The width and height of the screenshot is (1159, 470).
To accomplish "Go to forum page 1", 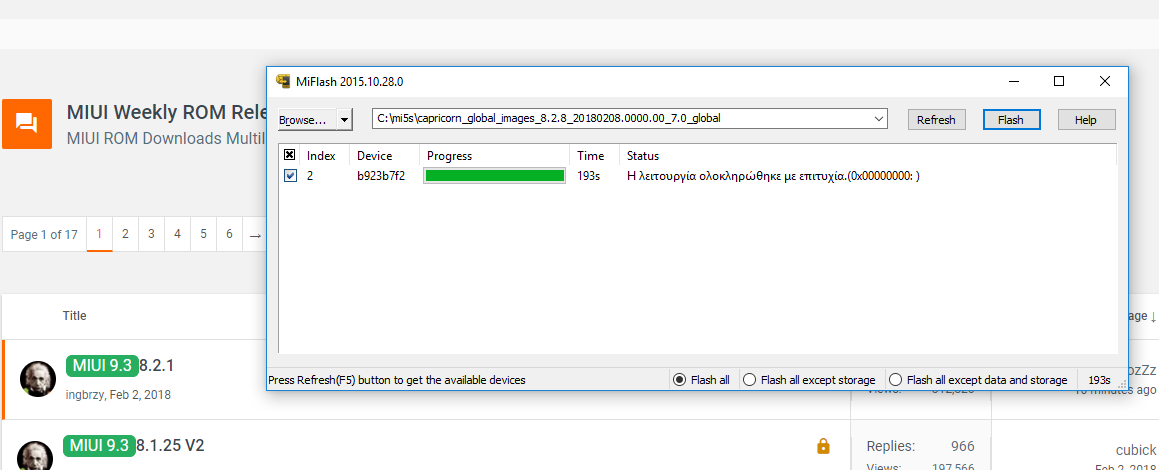I will click(99, 234).
